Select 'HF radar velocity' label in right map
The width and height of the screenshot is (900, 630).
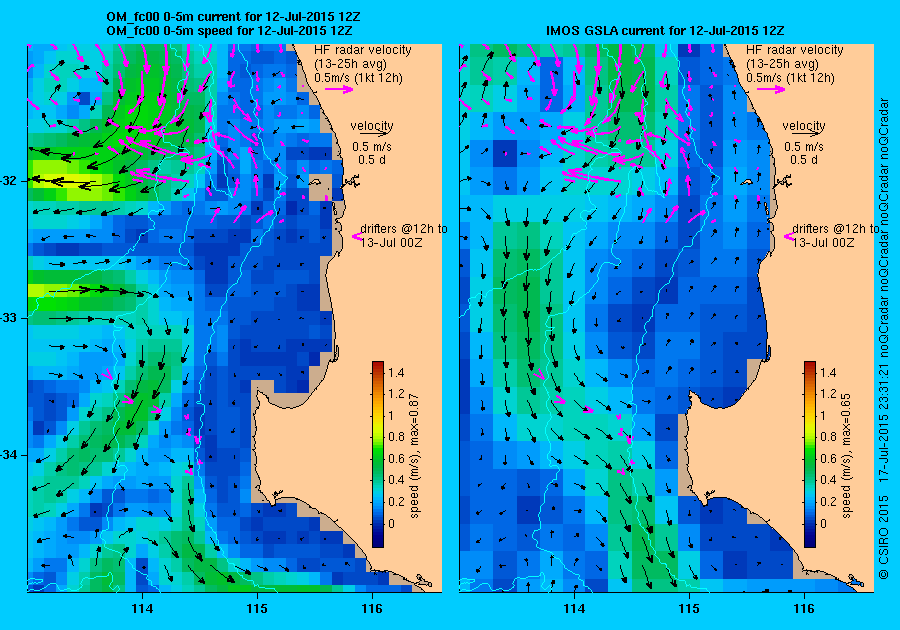[x=795, y=50]
